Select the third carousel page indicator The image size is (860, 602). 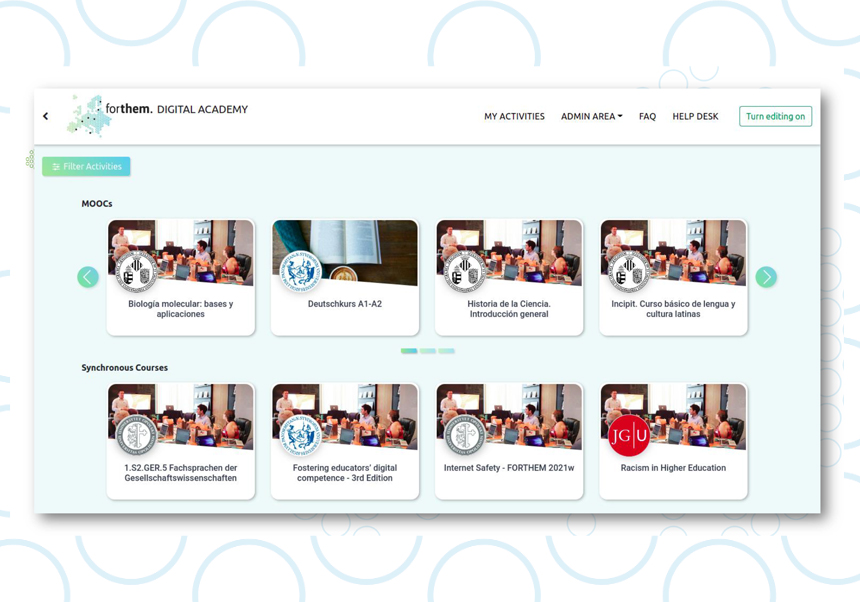click(446, 351)
